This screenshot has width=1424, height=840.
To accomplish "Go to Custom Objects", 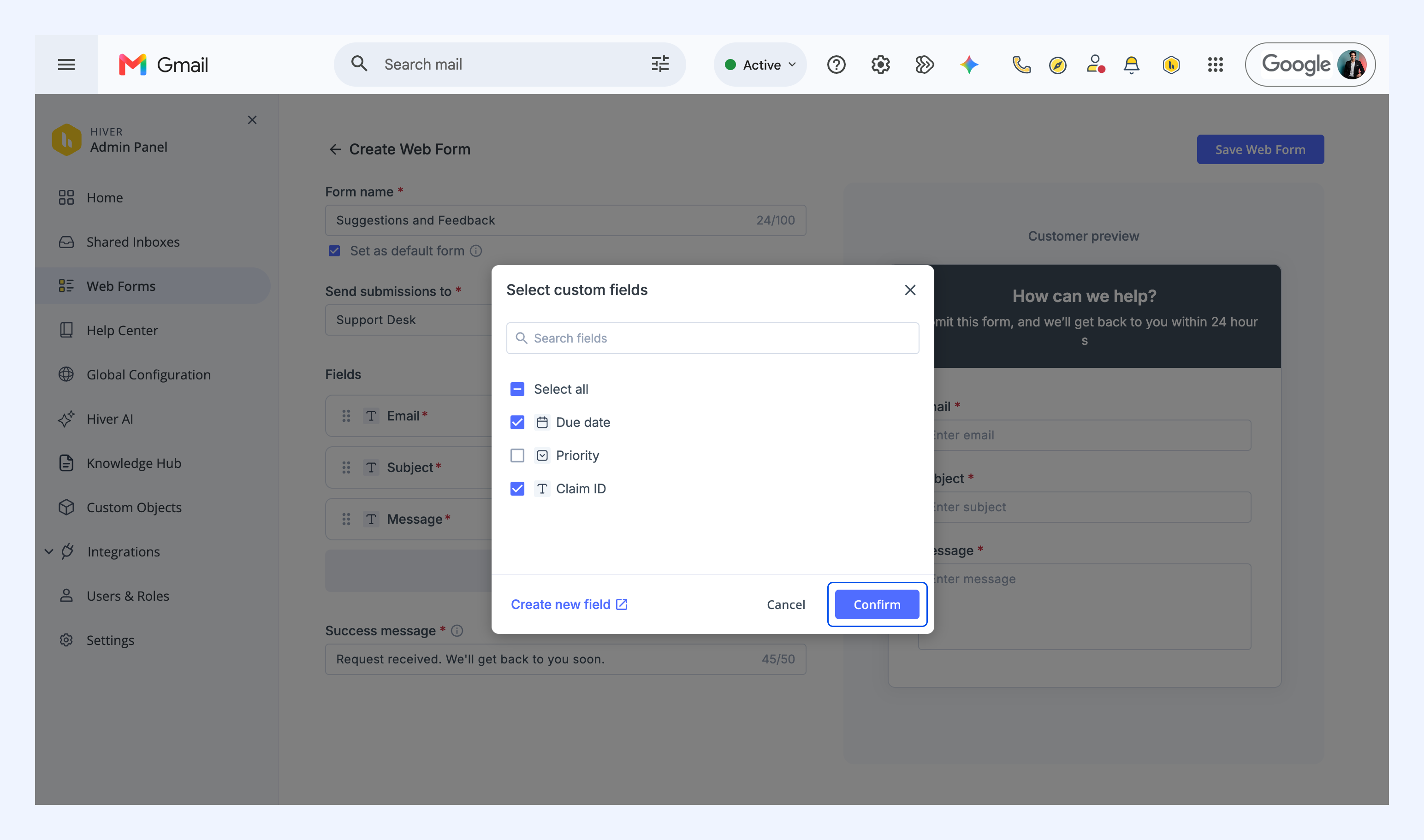I will pos(134,507).
